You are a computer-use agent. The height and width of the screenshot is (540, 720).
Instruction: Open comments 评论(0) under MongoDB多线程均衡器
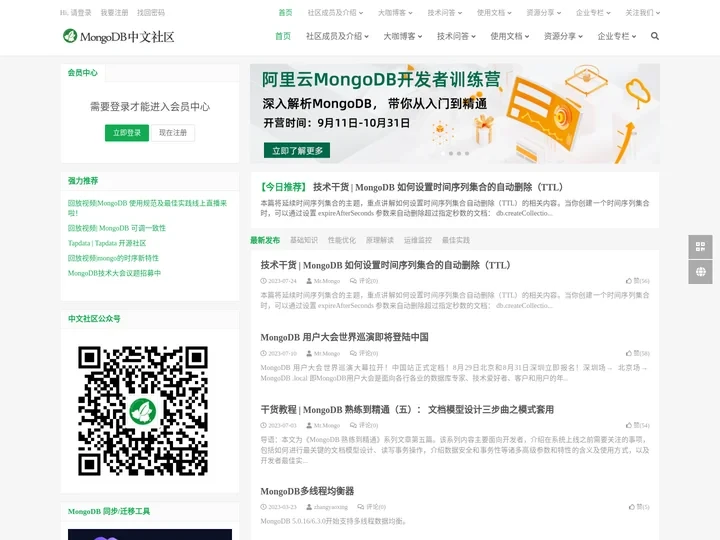coord(372,507)
